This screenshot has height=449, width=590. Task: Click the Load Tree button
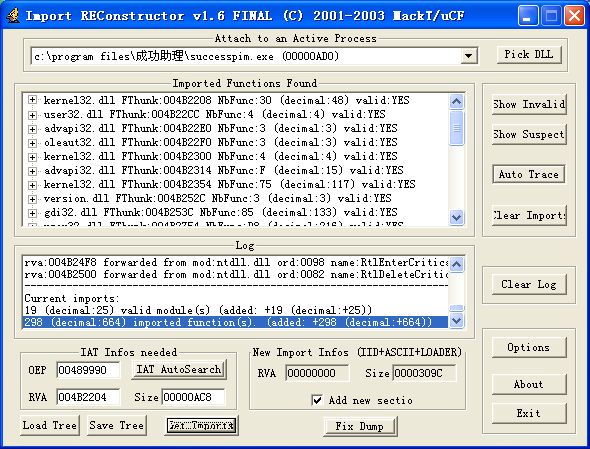click(x=50, y=426)
